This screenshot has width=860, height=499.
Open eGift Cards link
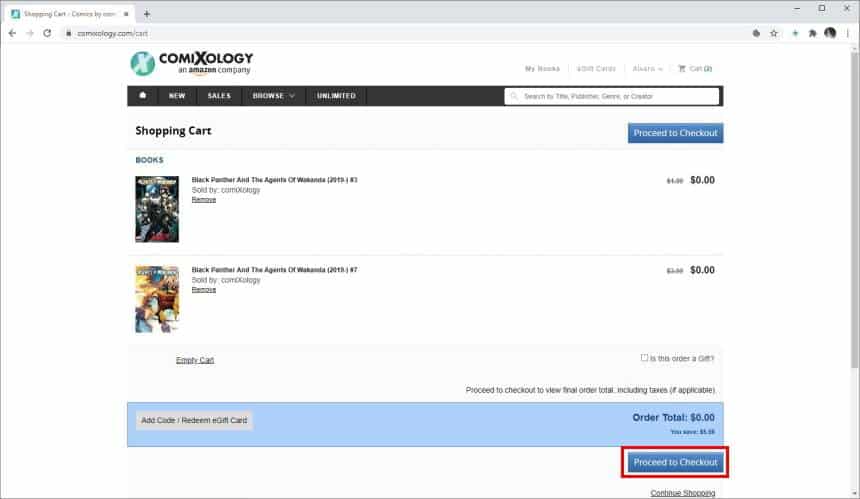click(596, 69)
